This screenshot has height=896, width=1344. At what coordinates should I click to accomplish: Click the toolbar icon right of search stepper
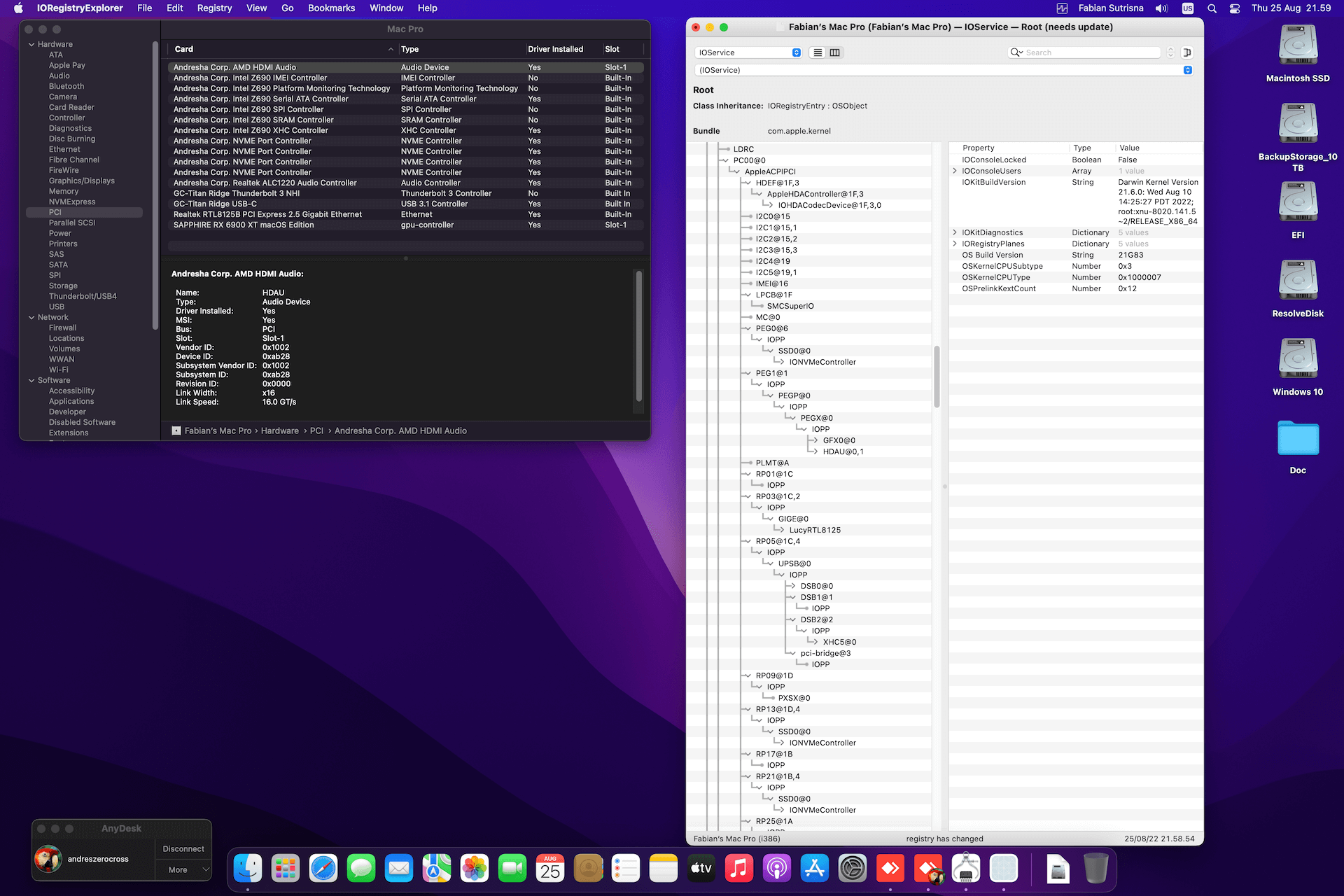pyautogui.click(x=1187, y=52)
